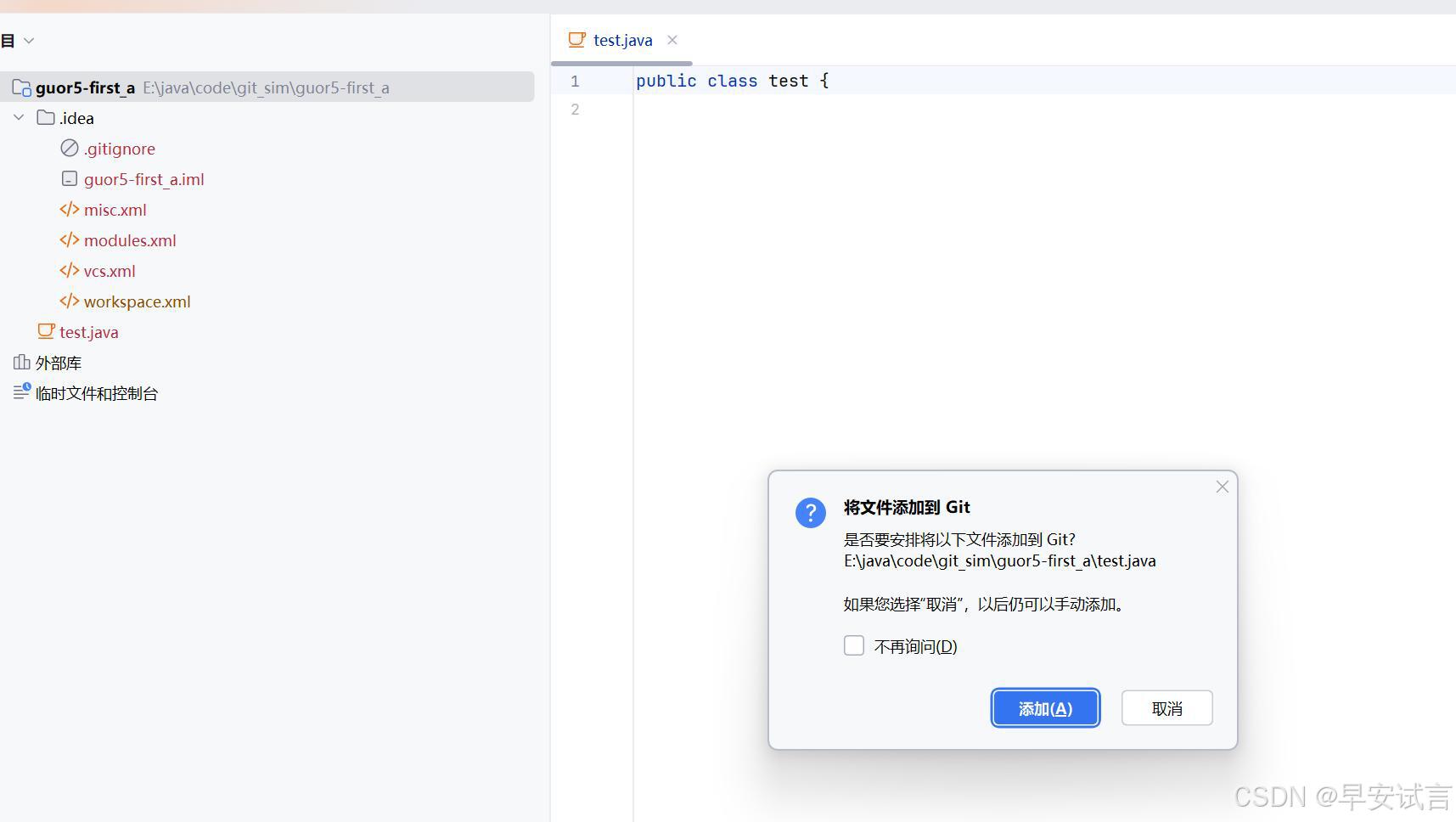Click the XML icon beside vcs.xml

click(x=70, y=270)
